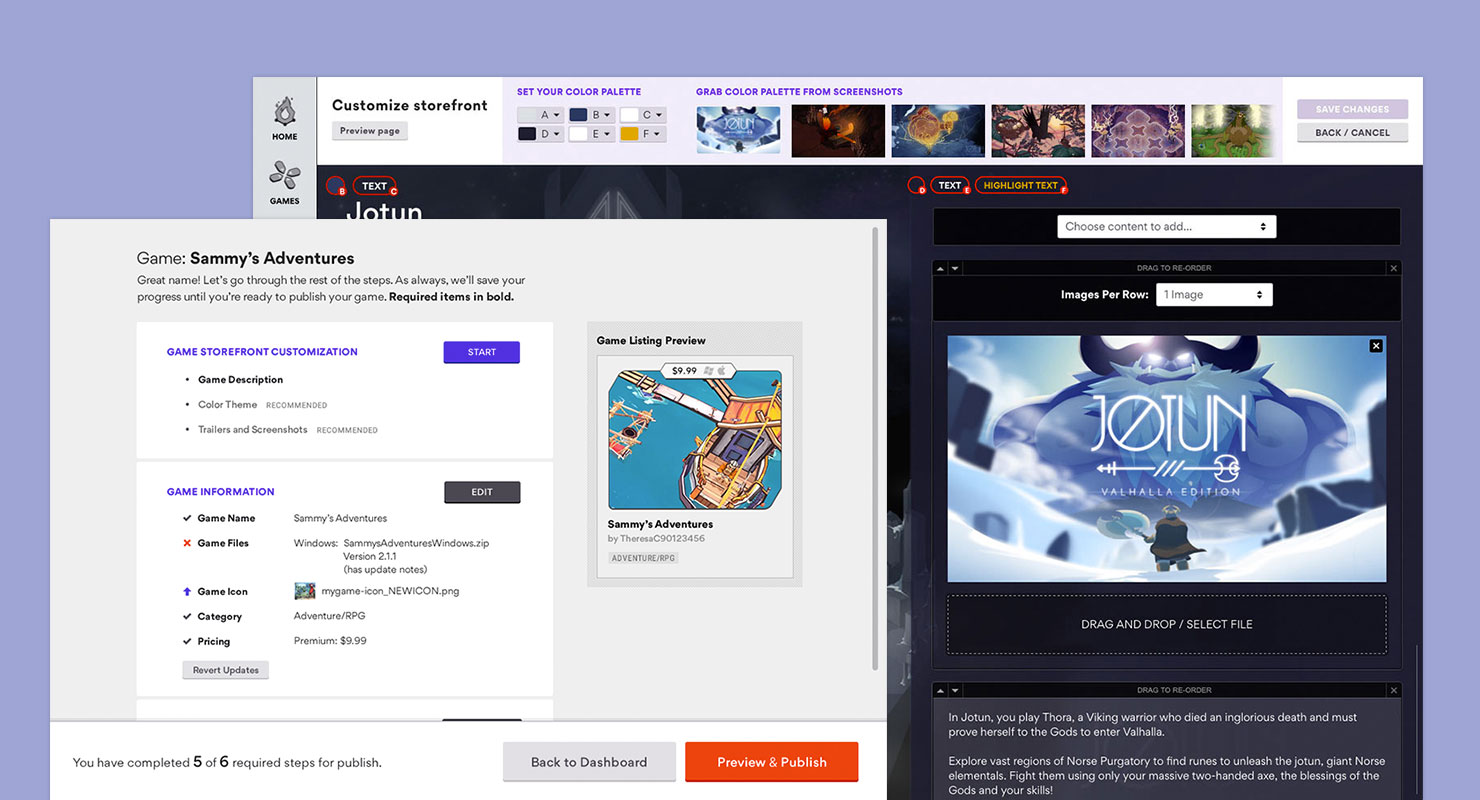This screenshot has width=1480, height=800.
Task: Click the SammysAdventuresWindows.zip file name
Action: pos(416,543)
